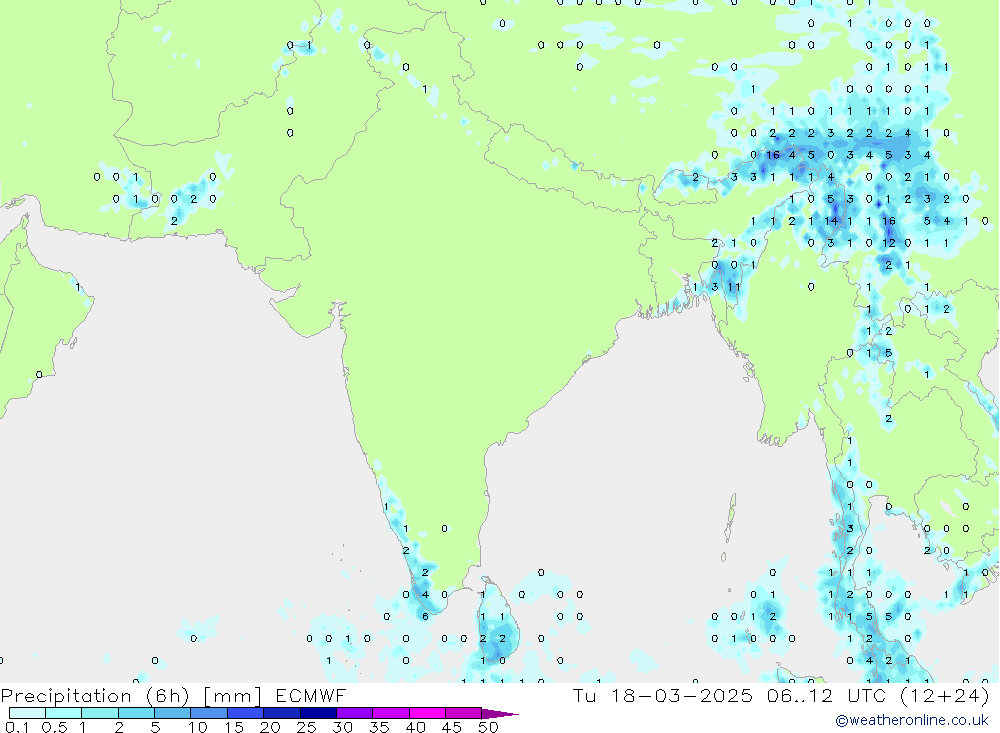Click the 35–40 mm legend color box
Image resolution: width=1000 pixels, height=733 pixels.
tap(391, 713)
